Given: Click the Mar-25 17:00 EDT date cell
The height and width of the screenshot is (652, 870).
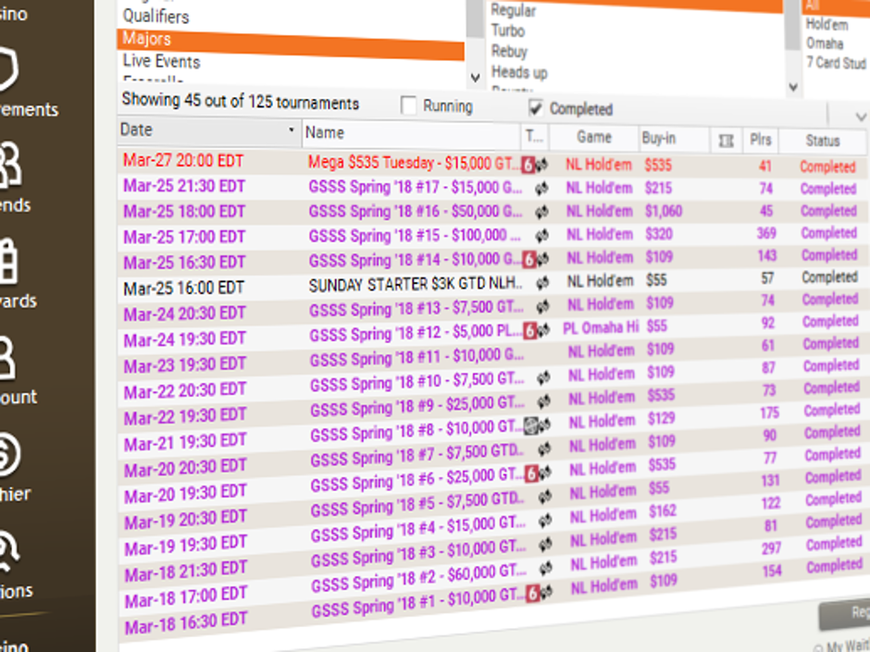Looking at the screenshot, I should point(184,237).
